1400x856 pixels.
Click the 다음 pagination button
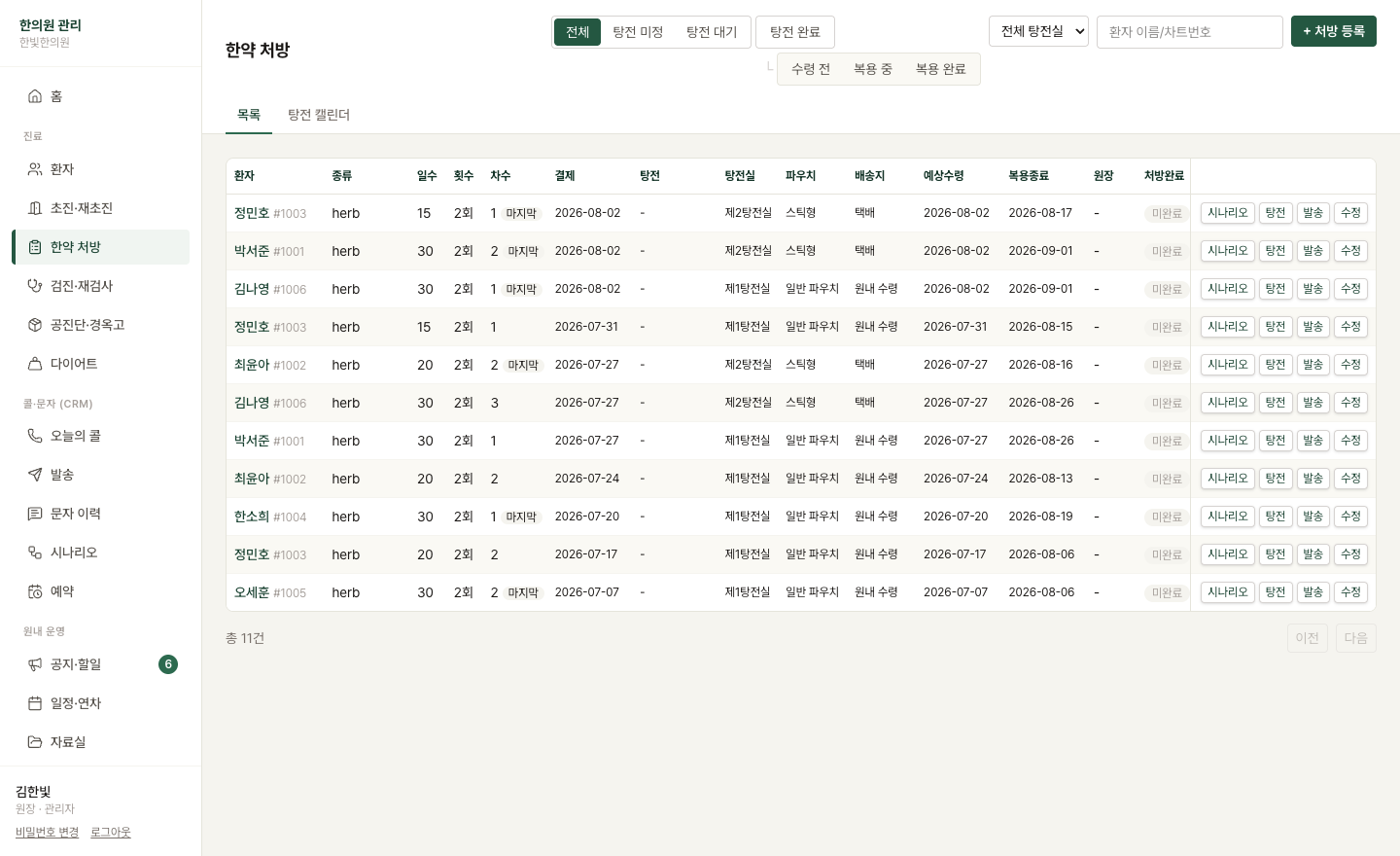[1356, 638]
